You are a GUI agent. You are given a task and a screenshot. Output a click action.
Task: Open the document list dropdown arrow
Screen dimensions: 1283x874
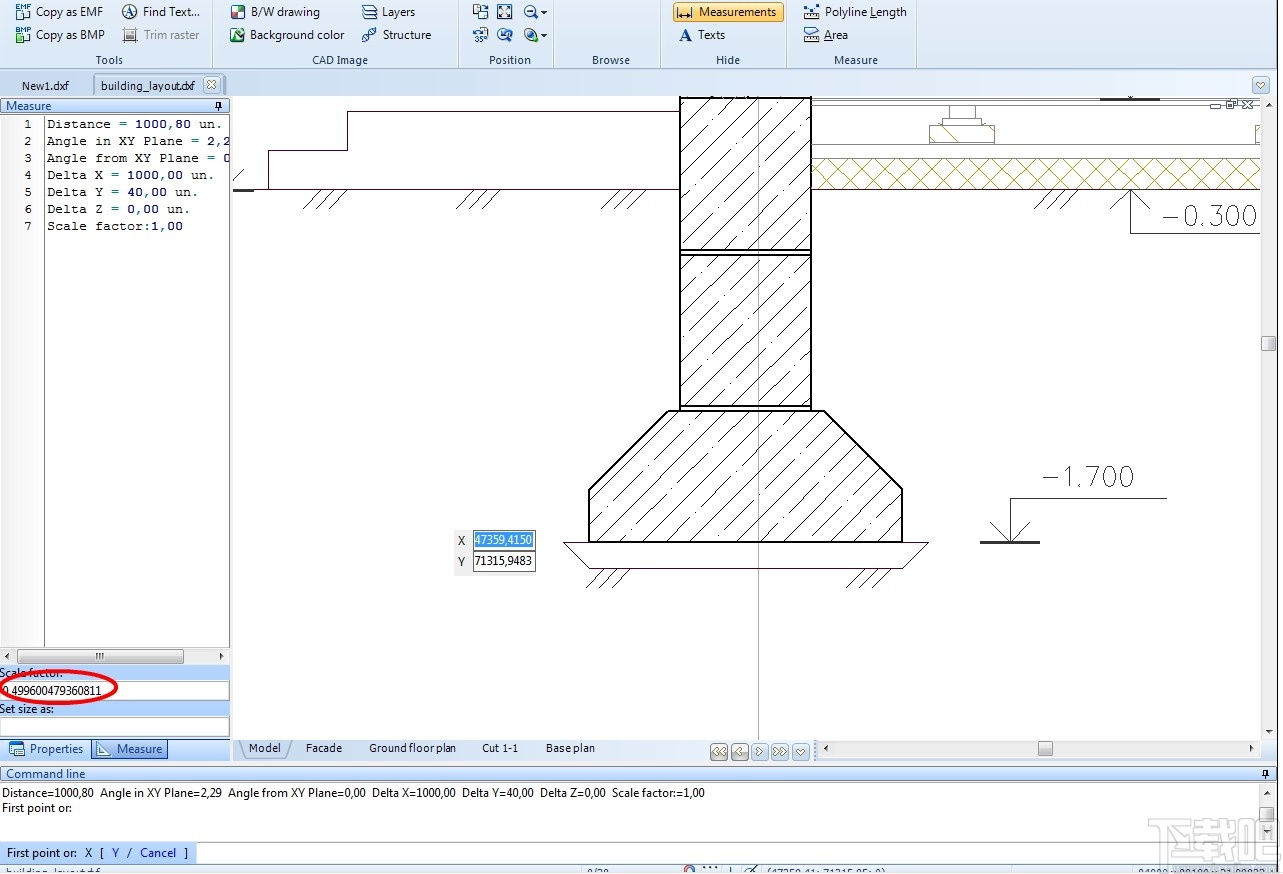click(x=1260, y=86)
